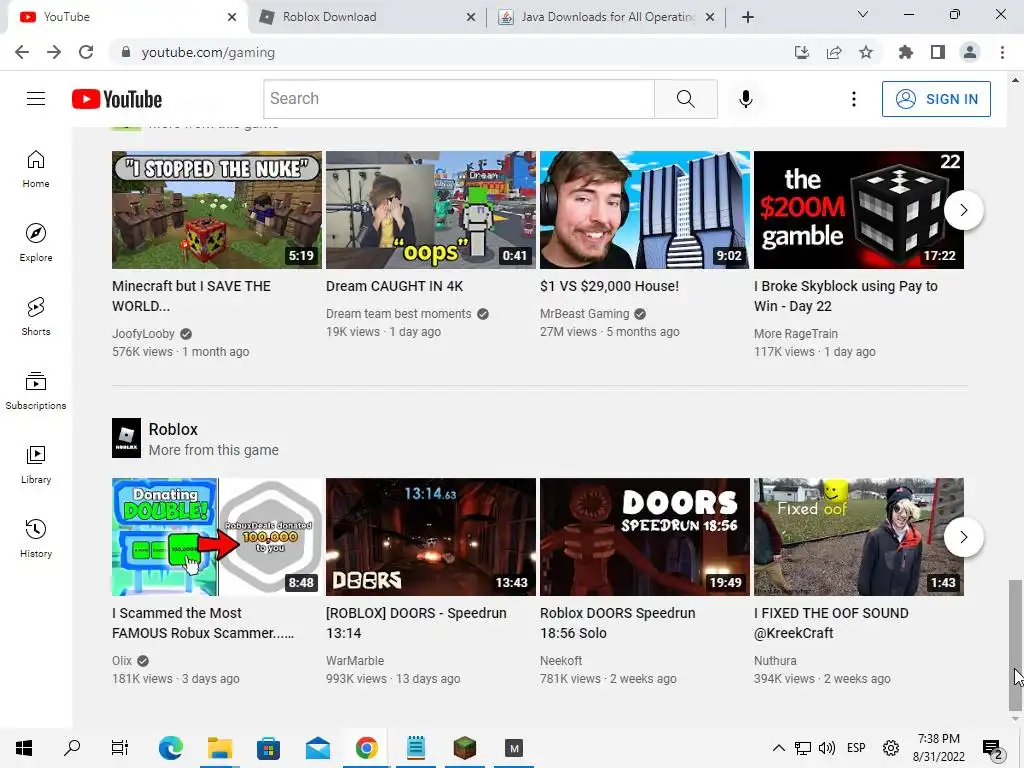Viewport: 1024px width, 768px height.
Task: Open "I FIXED THE OOF SOUND" video title
Action: point(831,623)
